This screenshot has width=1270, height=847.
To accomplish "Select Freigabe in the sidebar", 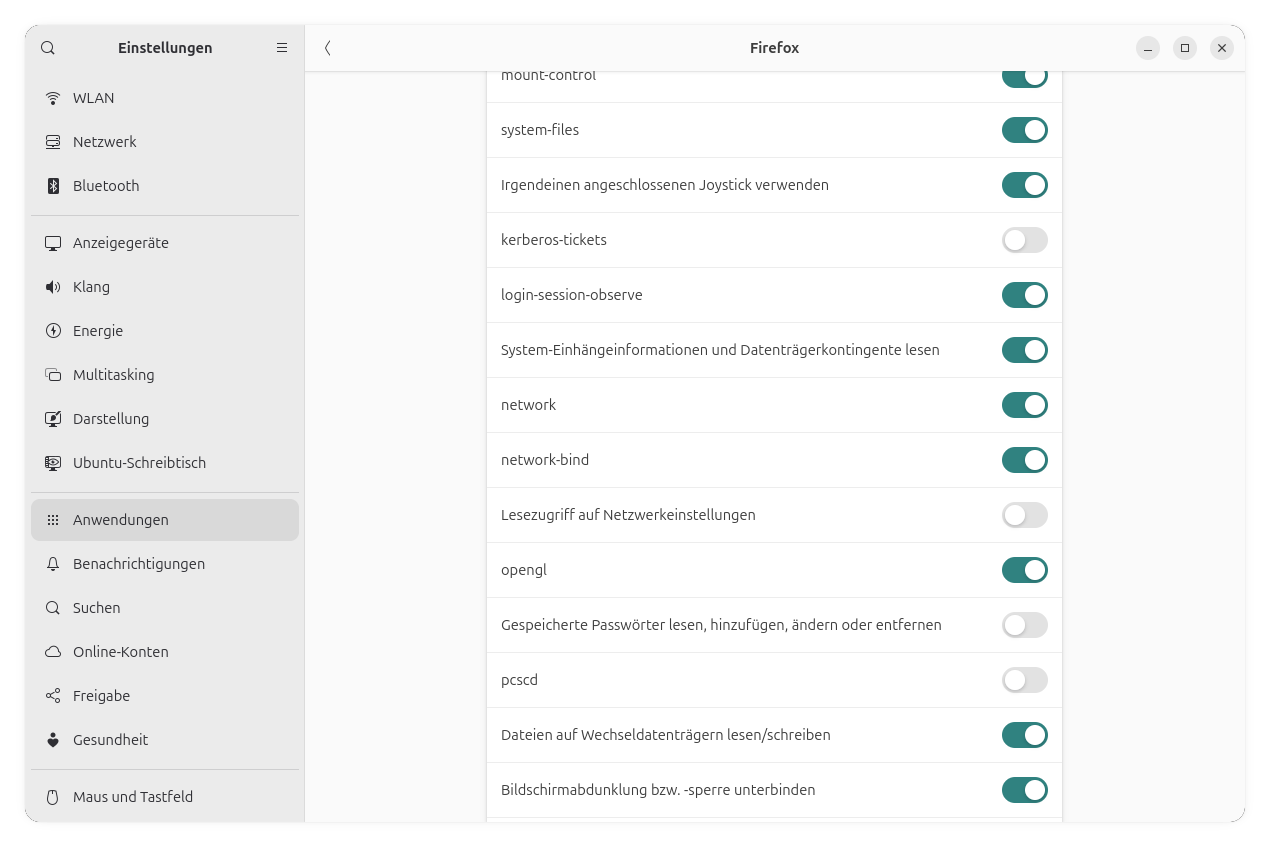I will click(x=165, y=696).
